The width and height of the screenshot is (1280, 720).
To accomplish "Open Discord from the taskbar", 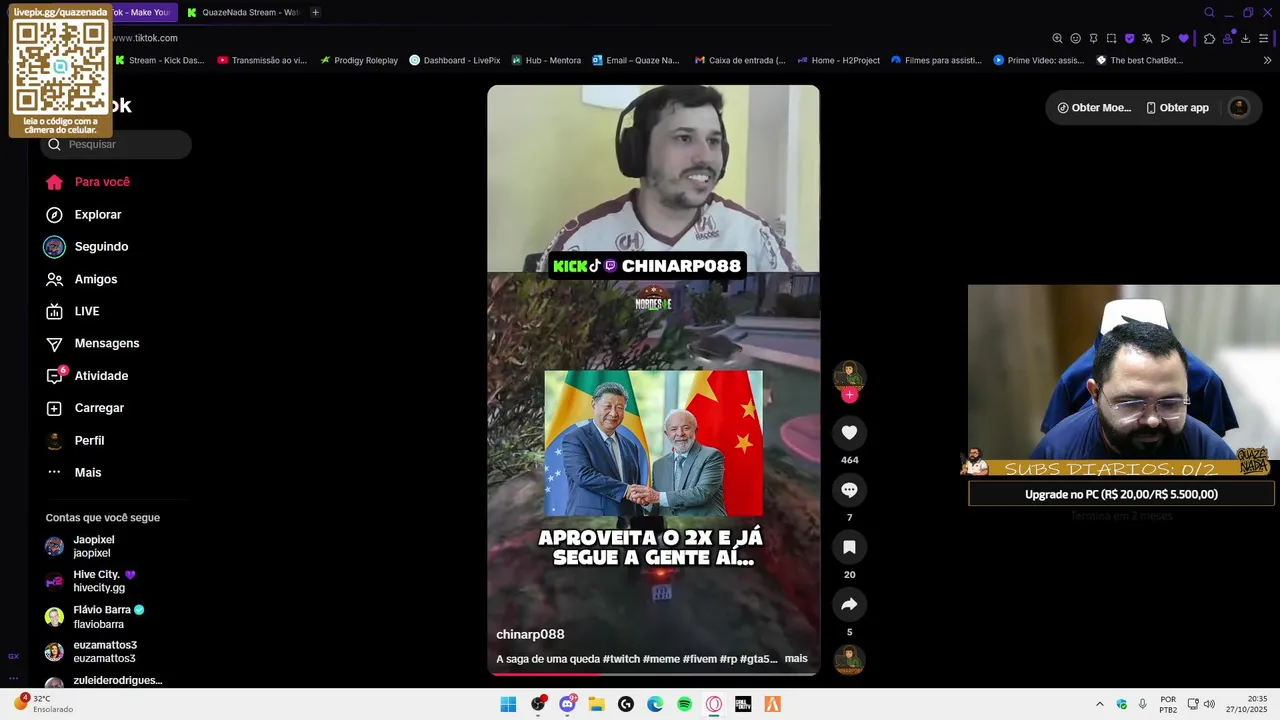I will click(567, 704).
